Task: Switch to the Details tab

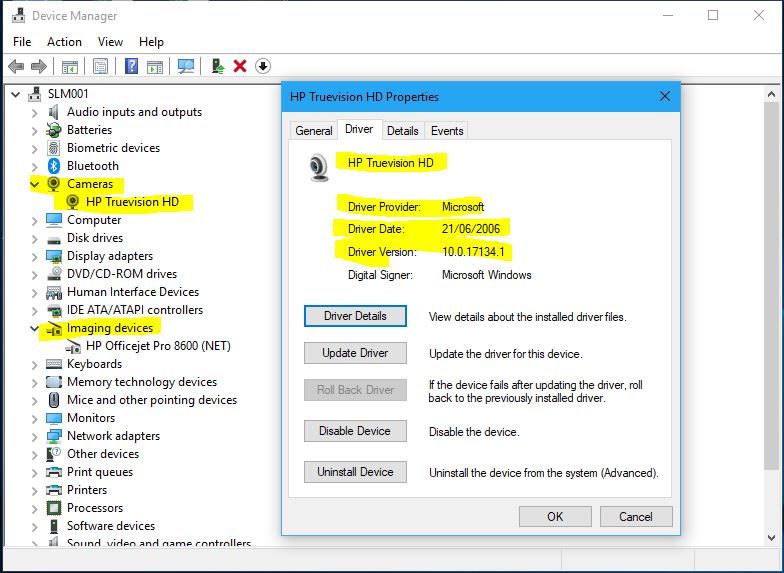Action: tap(402, 130)
